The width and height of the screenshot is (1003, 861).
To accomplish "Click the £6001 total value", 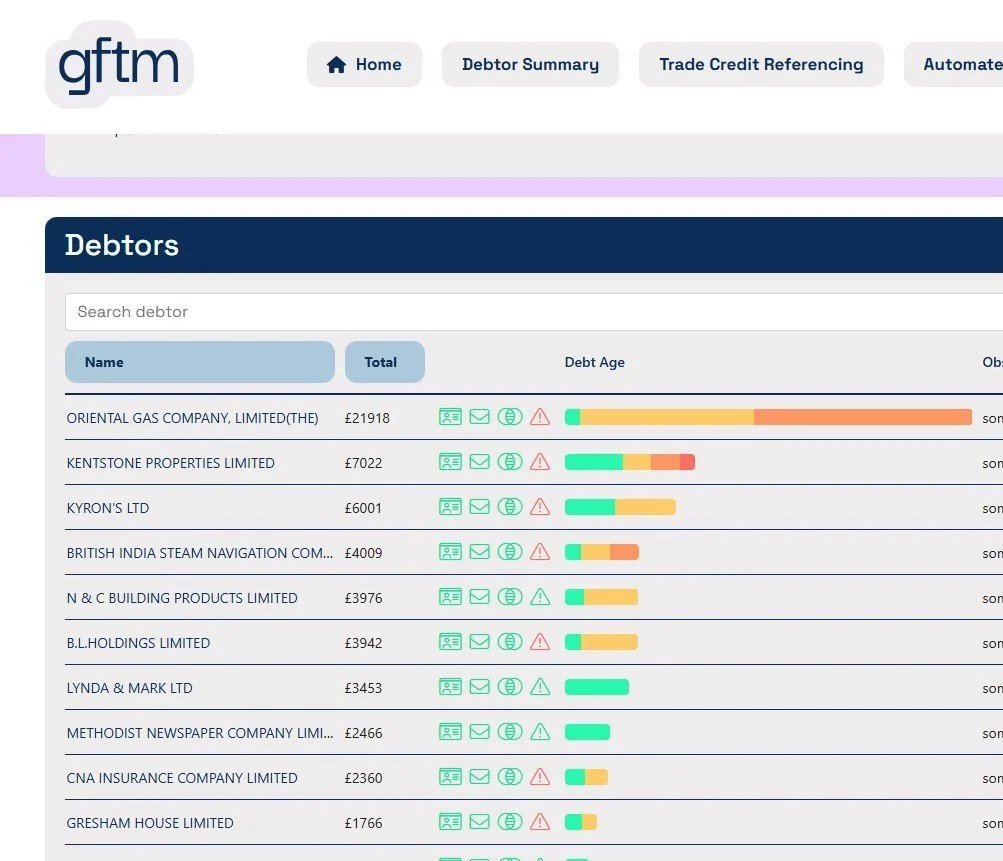I will point(363,508).
